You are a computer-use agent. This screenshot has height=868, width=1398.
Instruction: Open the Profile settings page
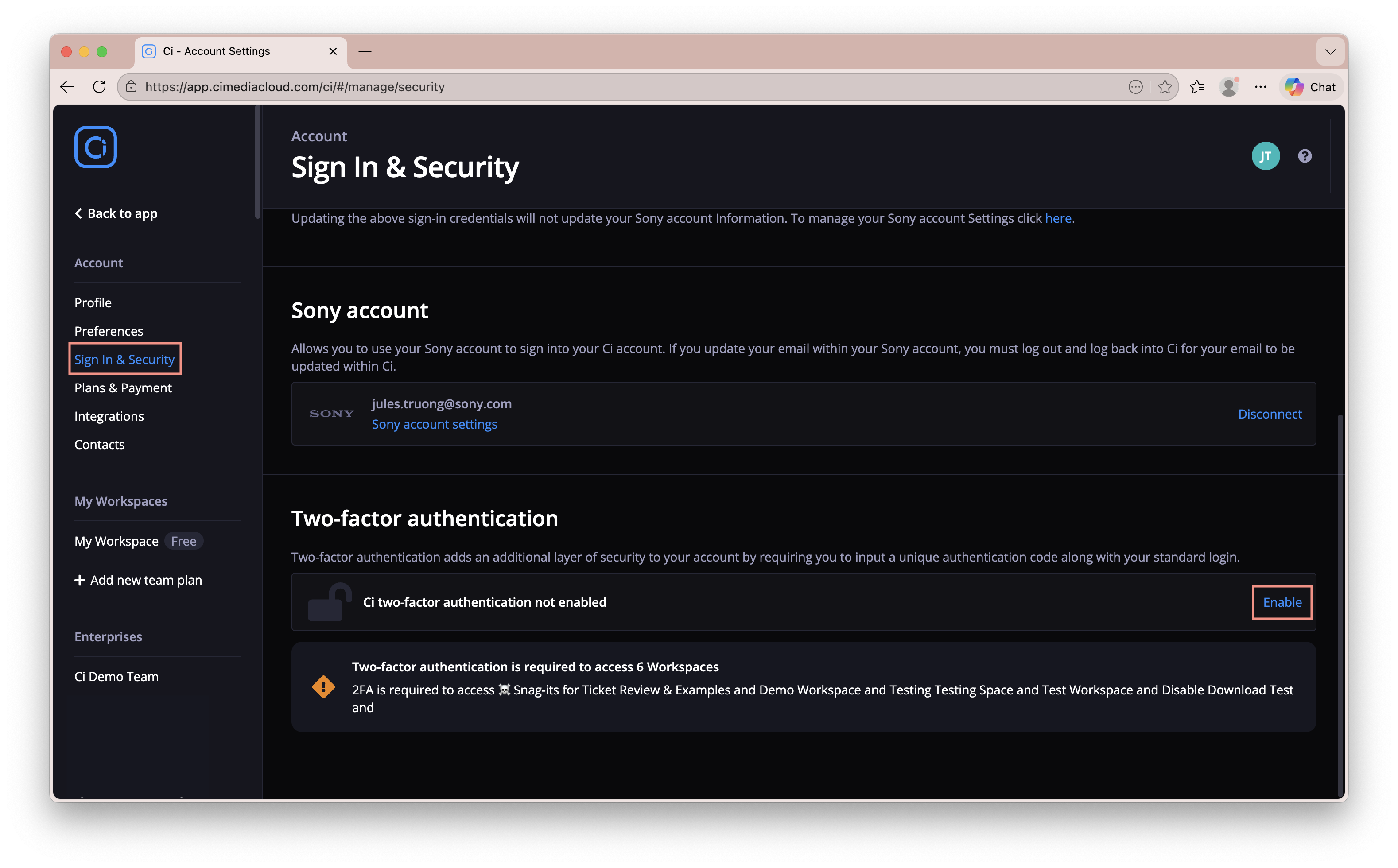93,302
